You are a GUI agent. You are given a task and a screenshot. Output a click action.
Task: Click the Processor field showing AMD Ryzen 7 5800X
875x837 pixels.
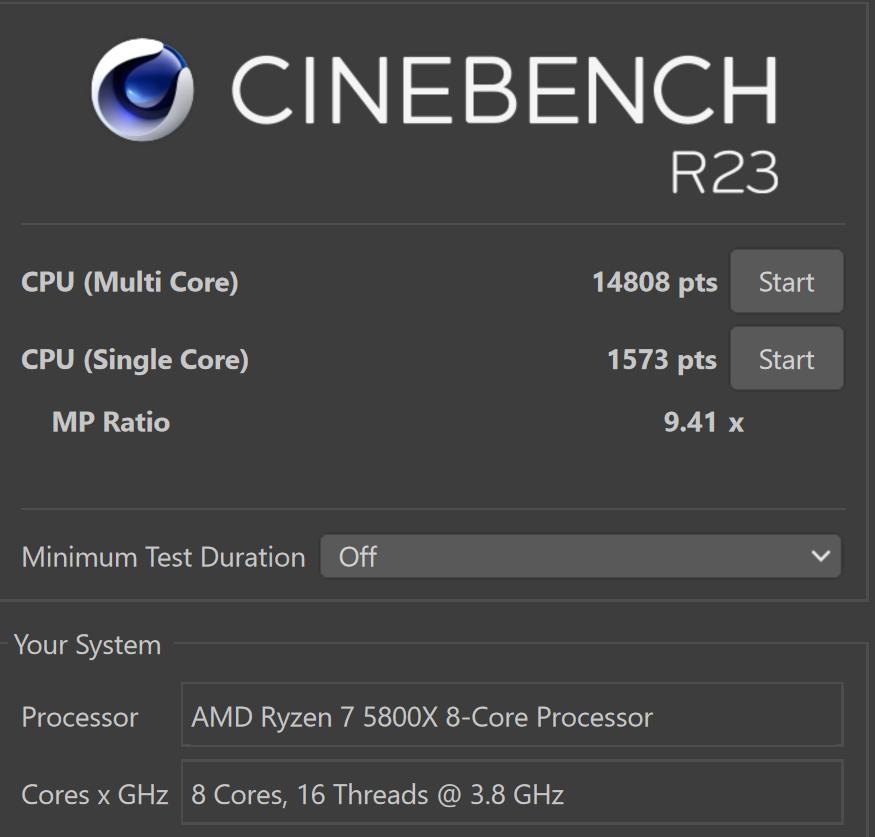coord(512,715)
